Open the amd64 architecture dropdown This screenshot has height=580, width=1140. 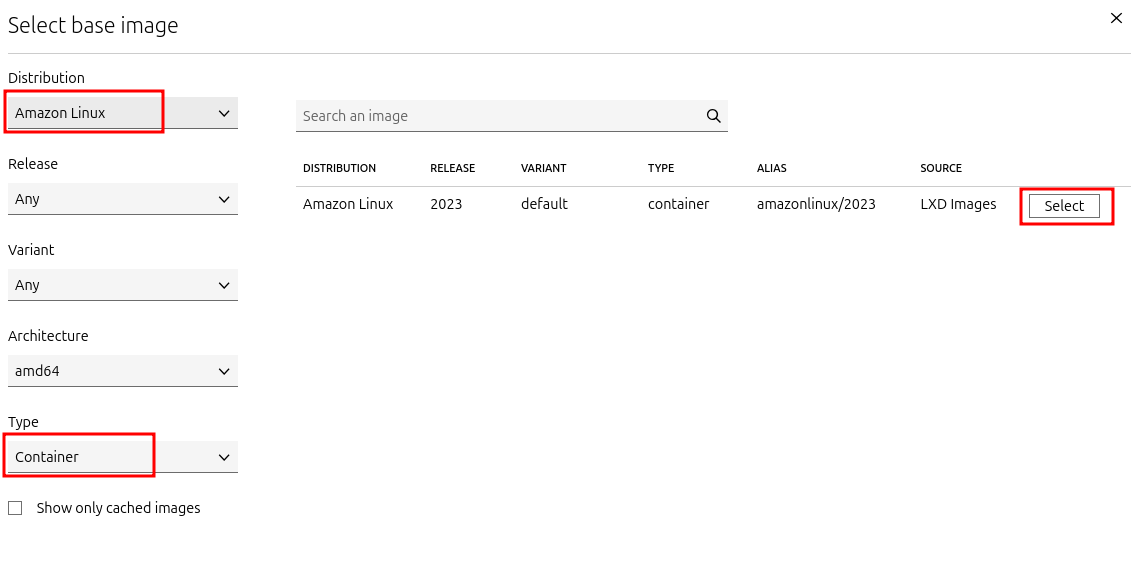(123, 371)
